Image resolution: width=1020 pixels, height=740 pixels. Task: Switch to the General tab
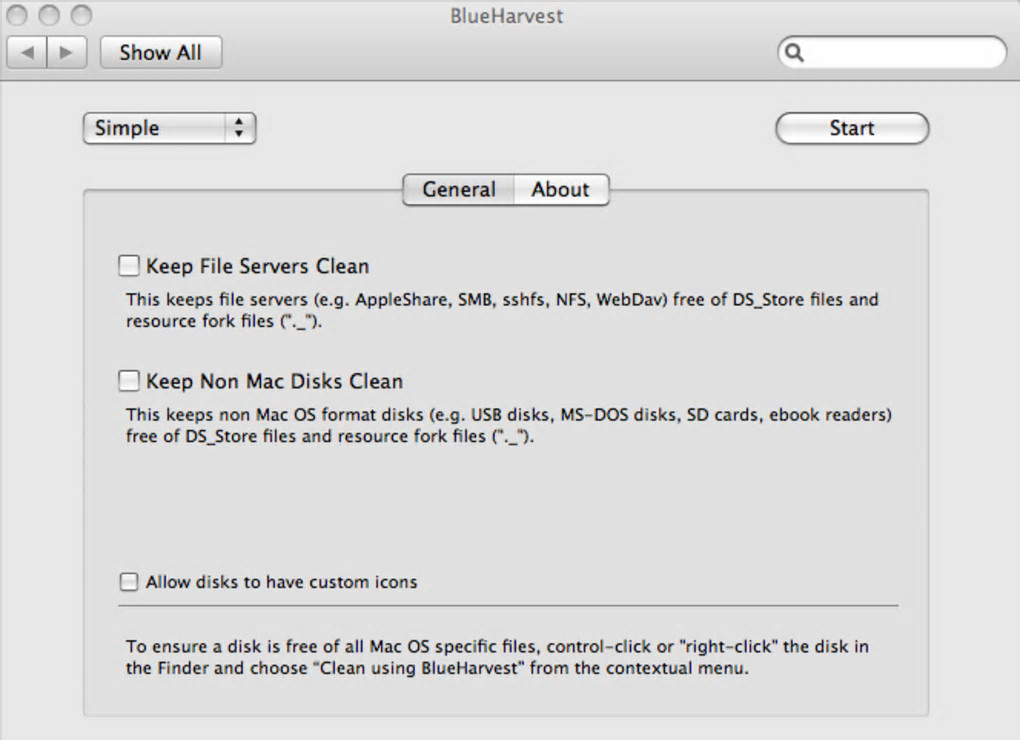click(459, 189)
